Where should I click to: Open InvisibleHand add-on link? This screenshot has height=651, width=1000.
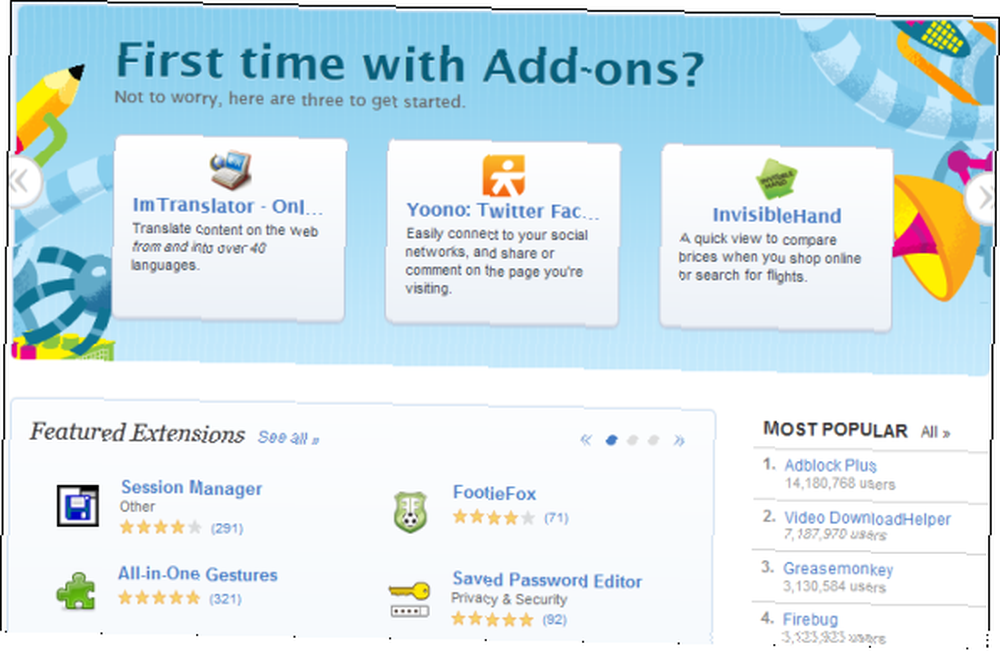coord(777,216)
